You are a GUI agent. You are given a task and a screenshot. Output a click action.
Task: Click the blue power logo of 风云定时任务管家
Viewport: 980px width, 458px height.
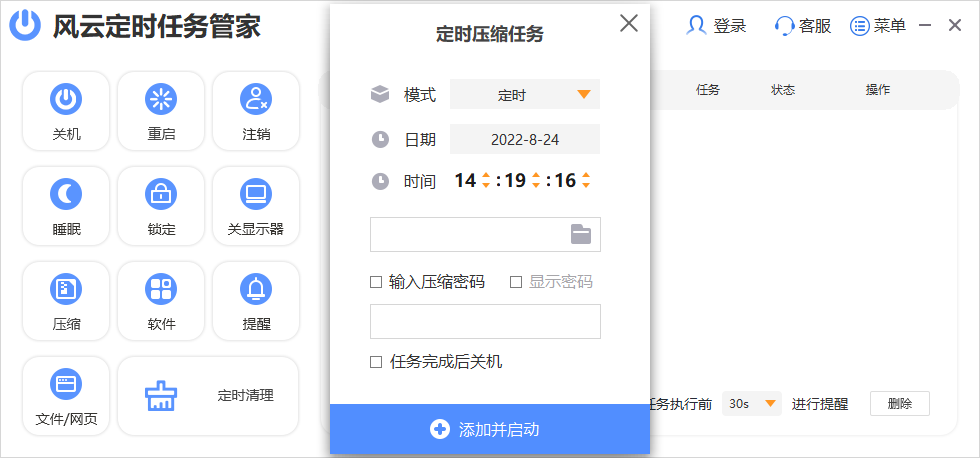click(x=25, y=26)
